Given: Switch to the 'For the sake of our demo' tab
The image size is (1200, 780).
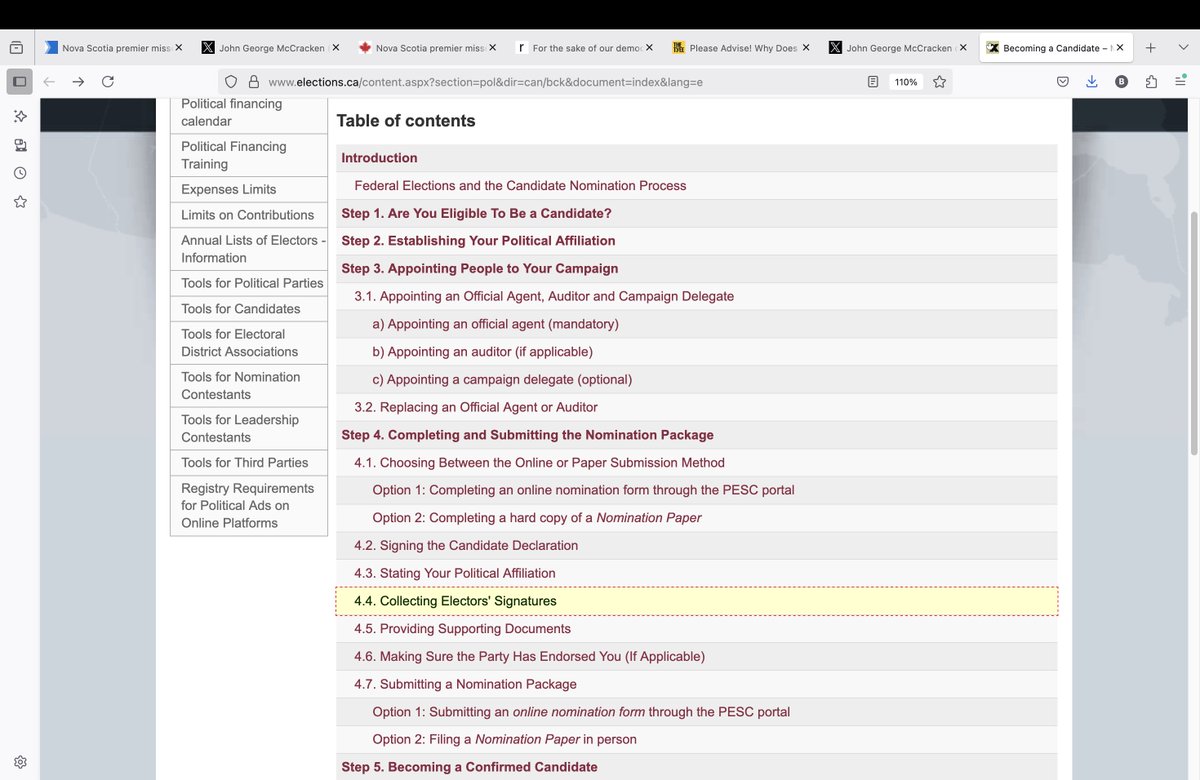Looking at the screenshot, I should [x=584, y=47].
